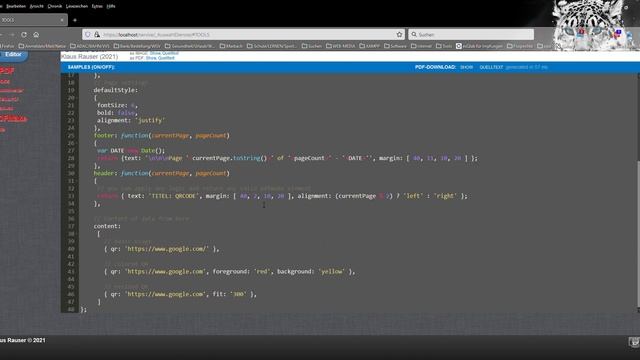640x360 pixels.
Task: Open the Software bookmarks folder
Action: coord(395,46)
